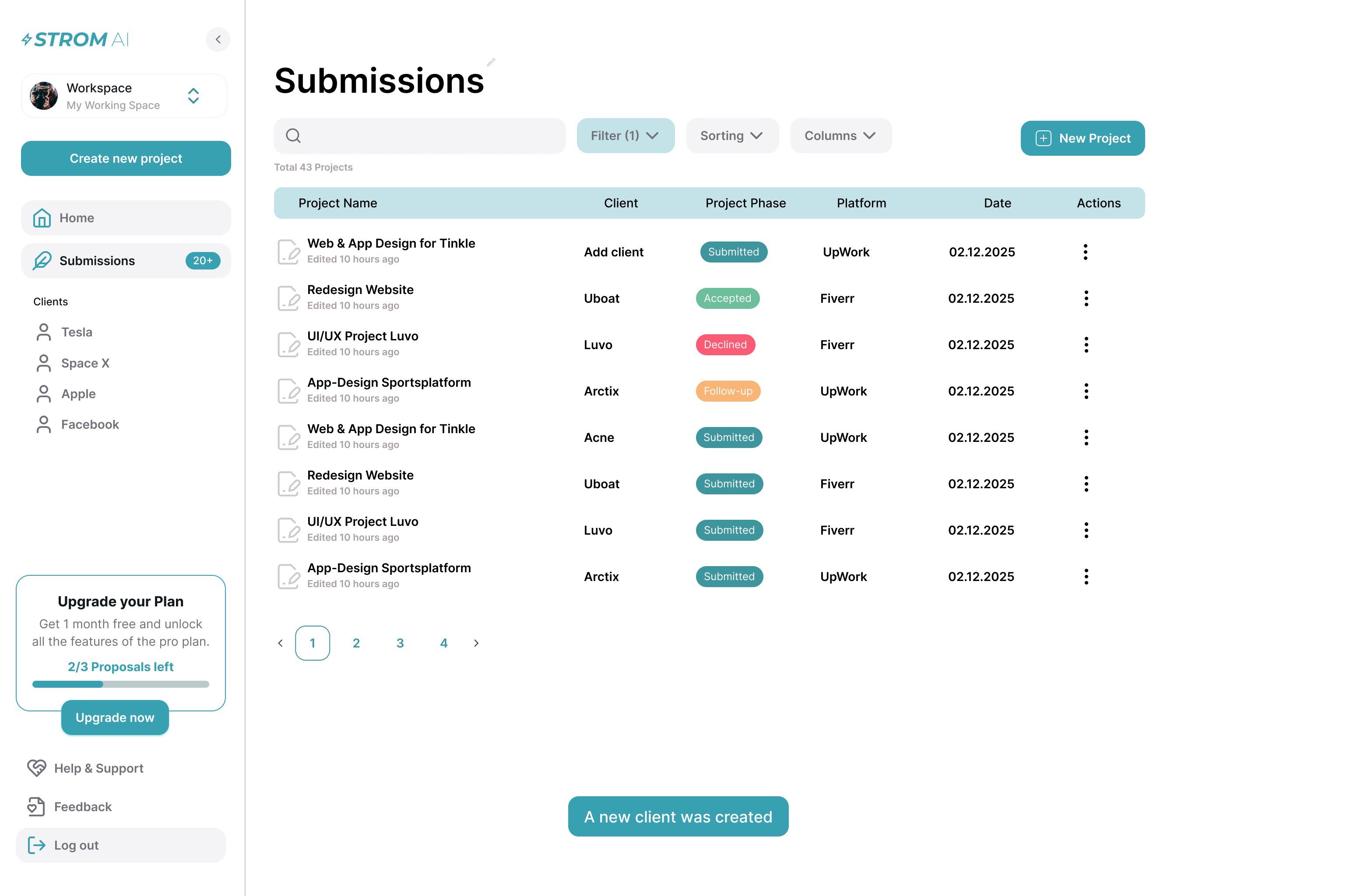Click document icon of App-Design Sportsplatform Follow-up row
The width and height of the screenshot is (1357, 896).
tap(288, 392)
